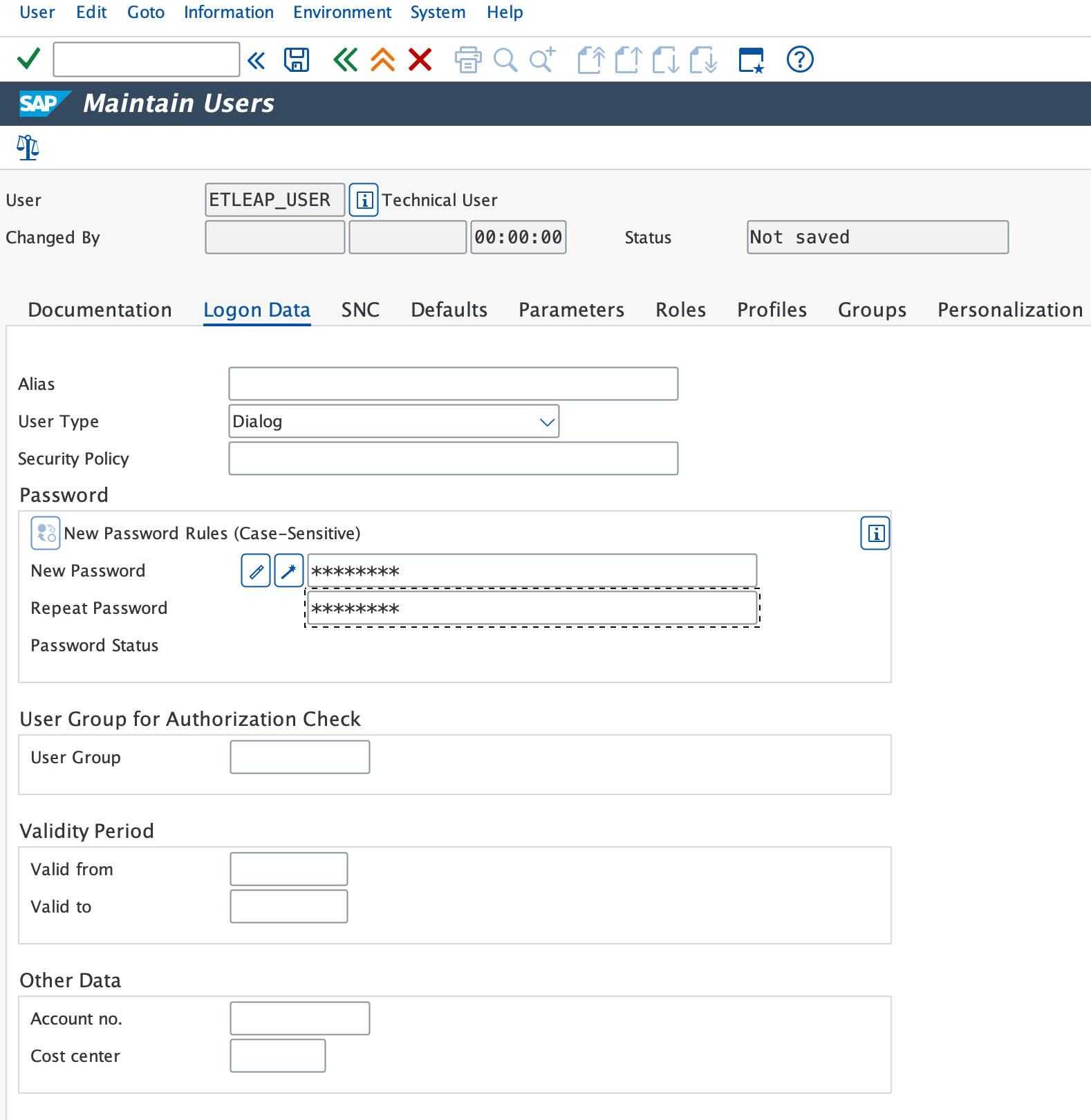The image size is (1091, 1120).
Task: Open the Environment menu
Action: pos(342,12)
